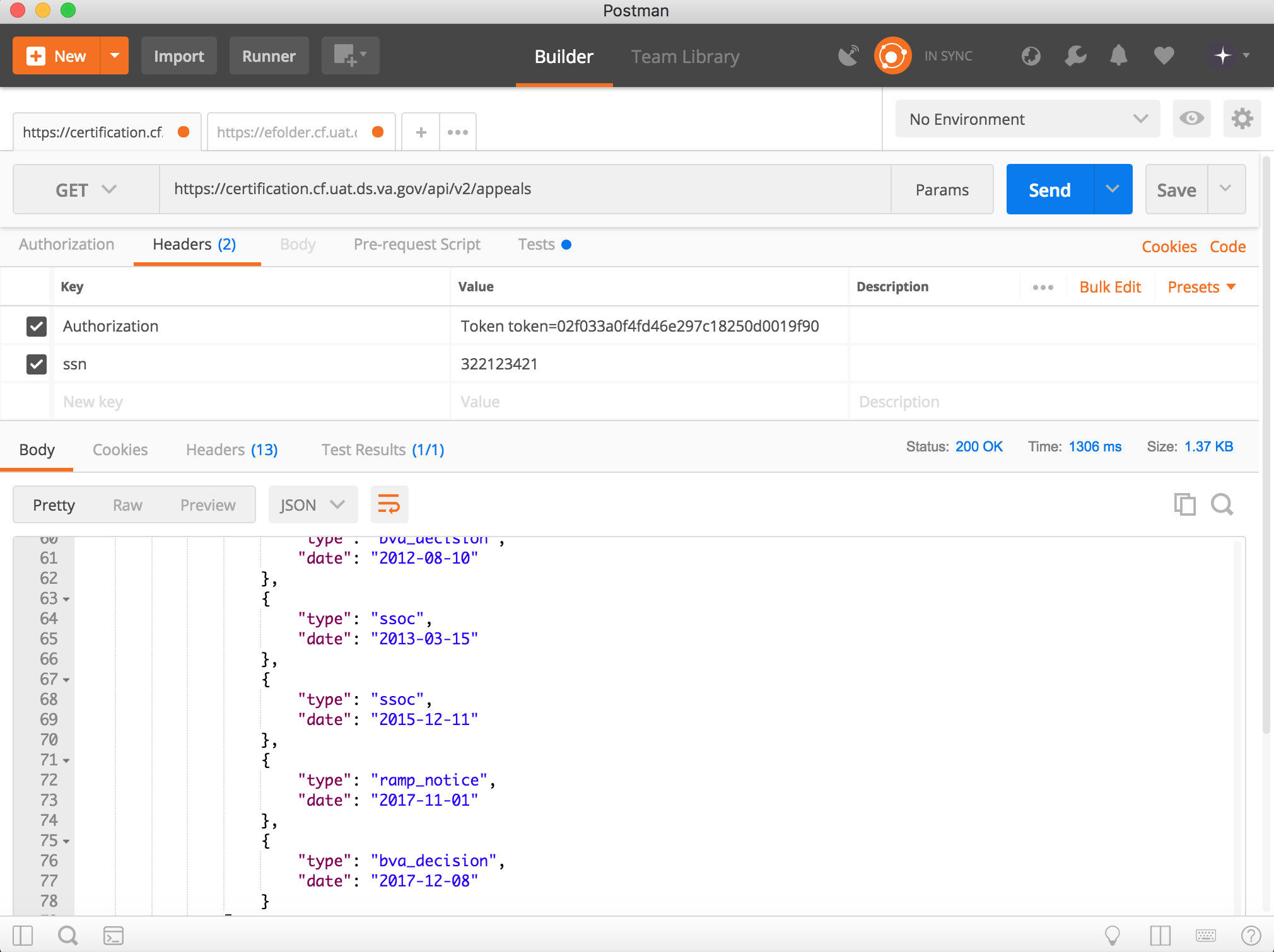Uncheck the ssn header row
The image size is (1274, 952).
[36, 364]
